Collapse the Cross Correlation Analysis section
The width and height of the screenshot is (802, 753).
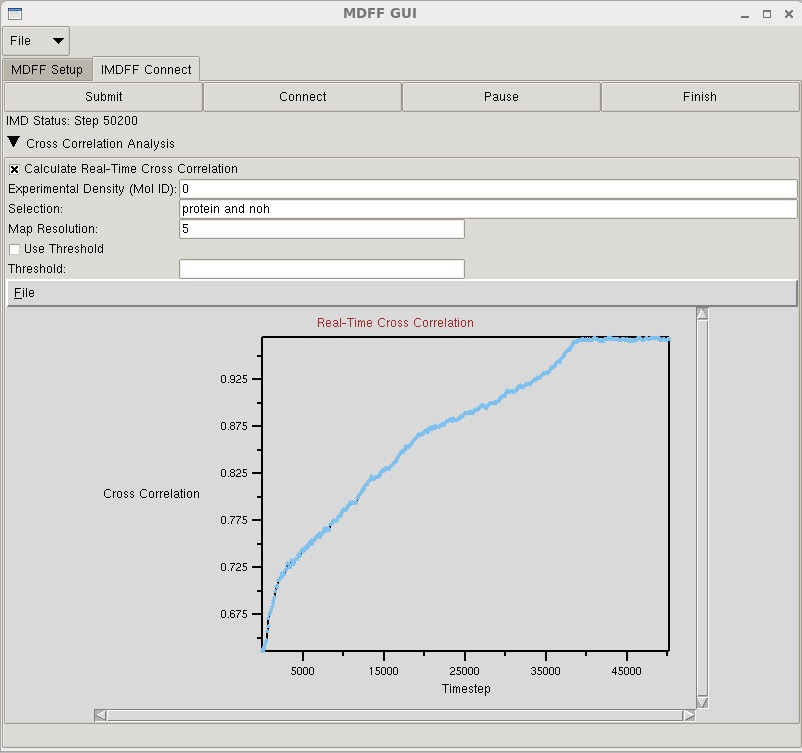(x=13, y=143)
